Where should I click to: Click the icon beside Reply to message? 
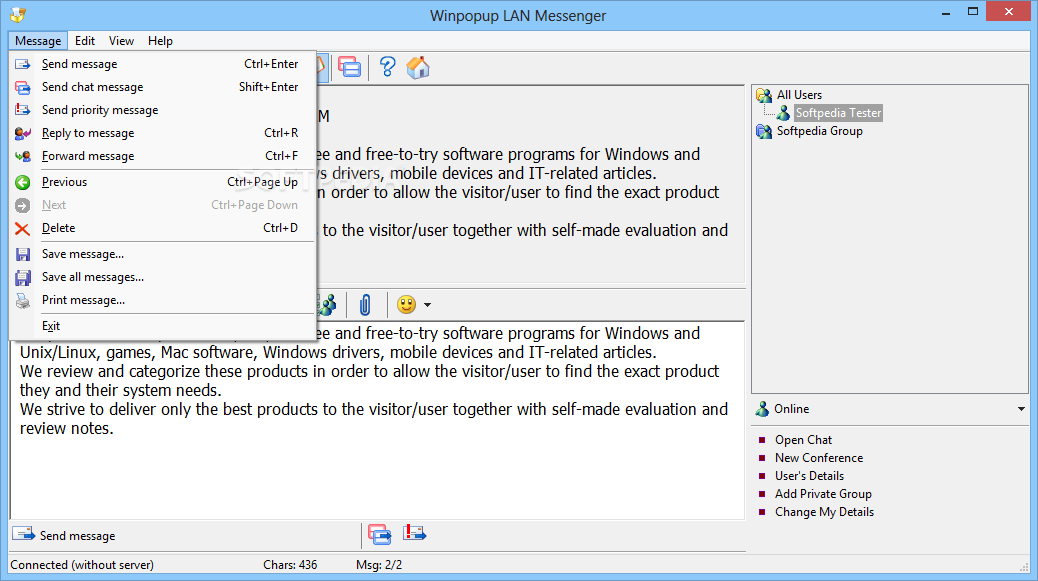(x=23, y=133)
